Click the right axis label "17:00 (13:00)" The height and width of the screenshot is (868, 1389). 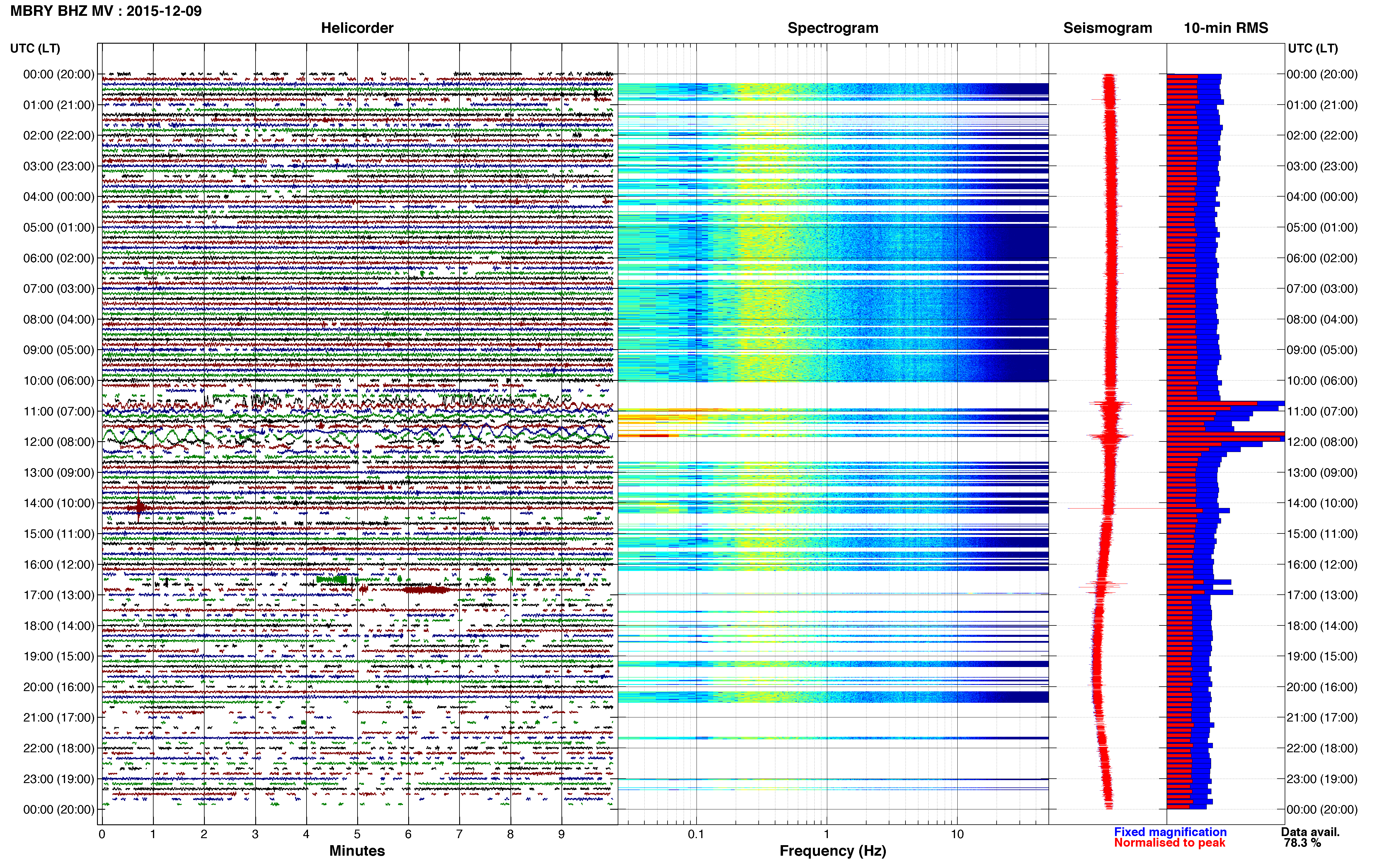1322,595
